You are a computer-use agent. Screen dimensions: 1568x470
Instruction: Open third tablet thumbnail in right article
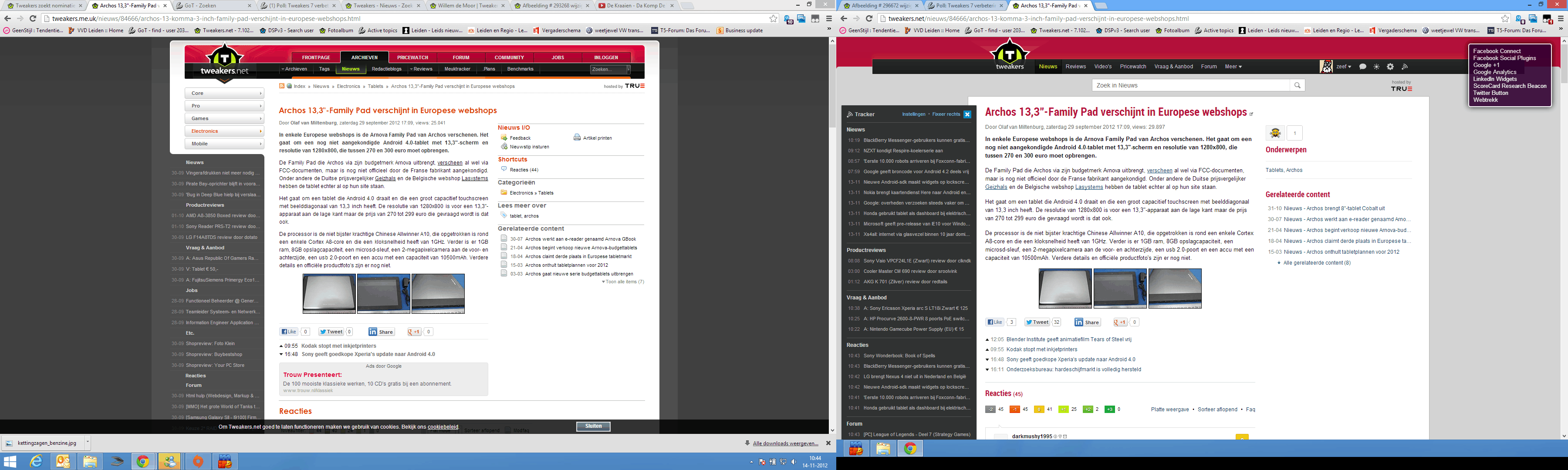click(1175, 289)
